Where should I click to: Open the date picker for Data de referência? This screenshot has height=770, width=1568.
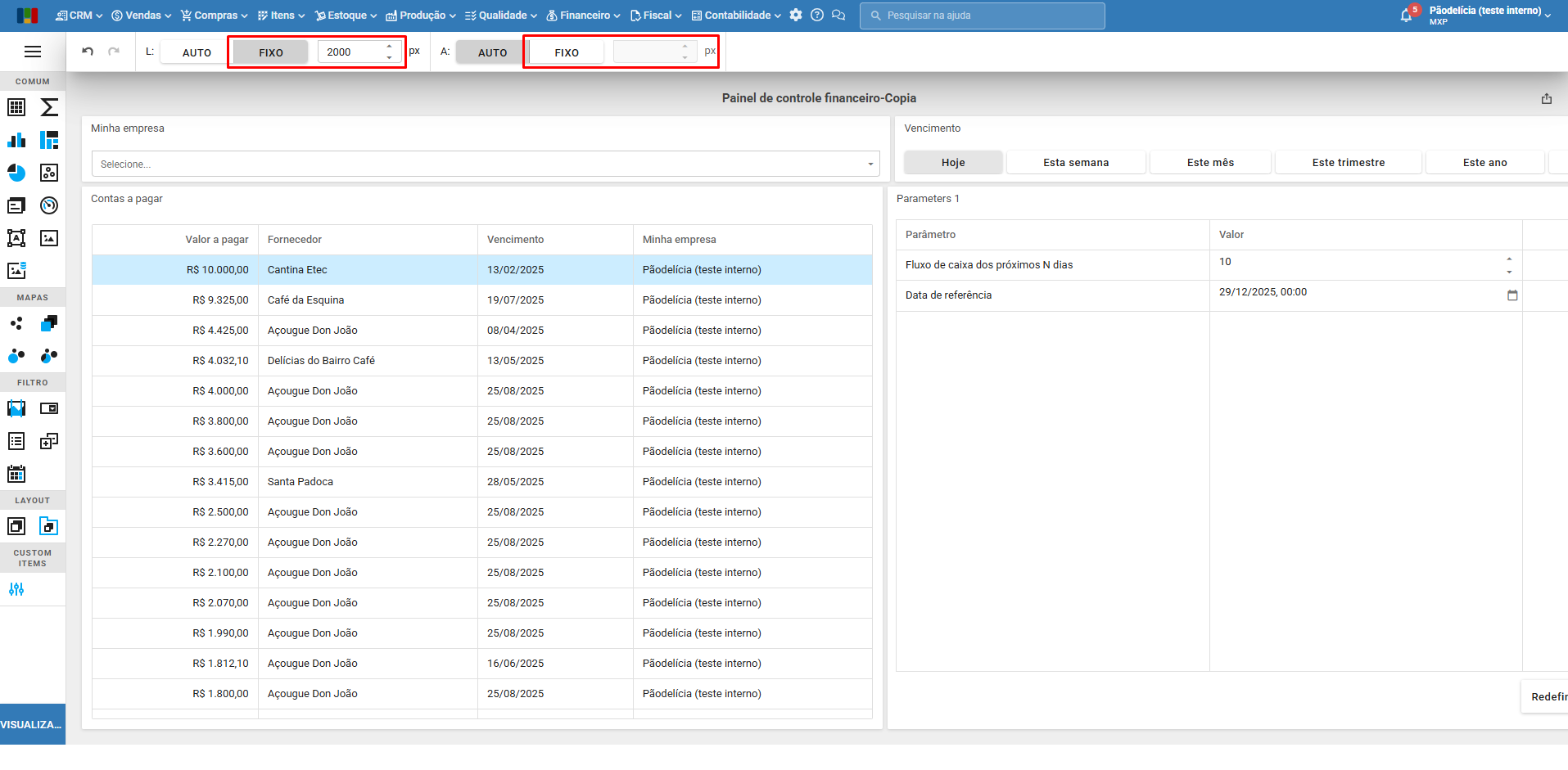[1512, 295]
